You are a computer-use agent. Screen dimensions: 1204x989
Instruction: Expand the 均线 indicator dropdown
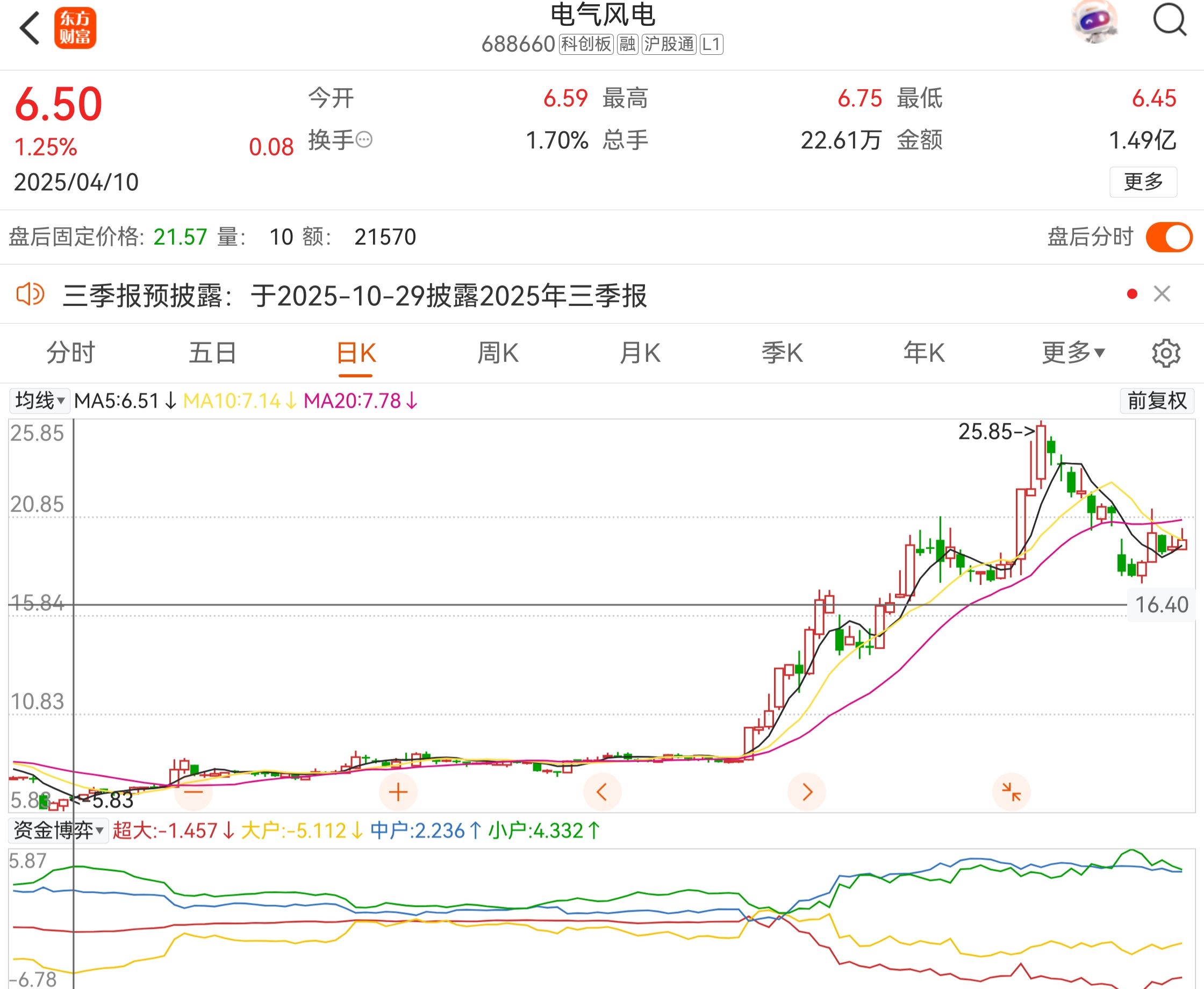39,400
